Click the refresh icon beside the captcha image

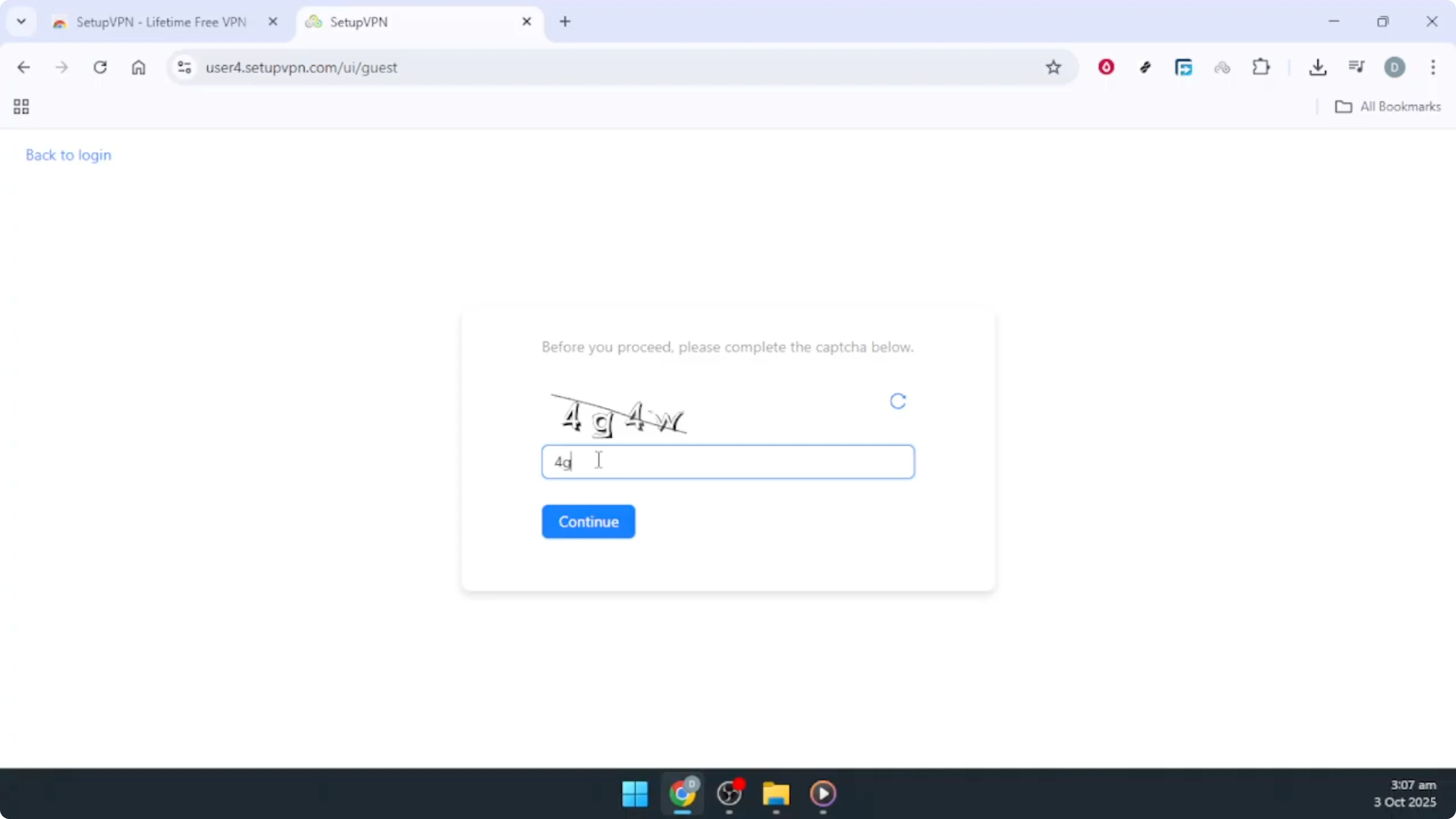tap(898, 401)
